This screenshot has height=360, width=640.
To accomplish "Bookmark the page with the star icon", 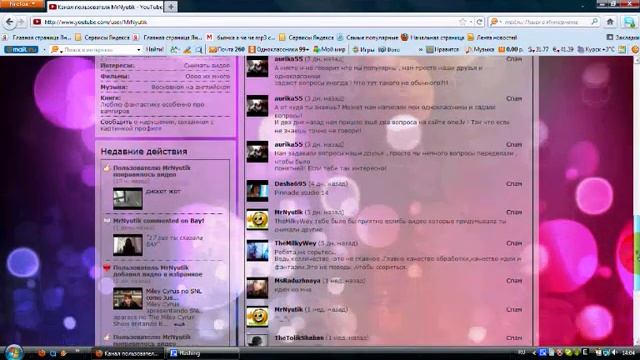I will point(462,22).
